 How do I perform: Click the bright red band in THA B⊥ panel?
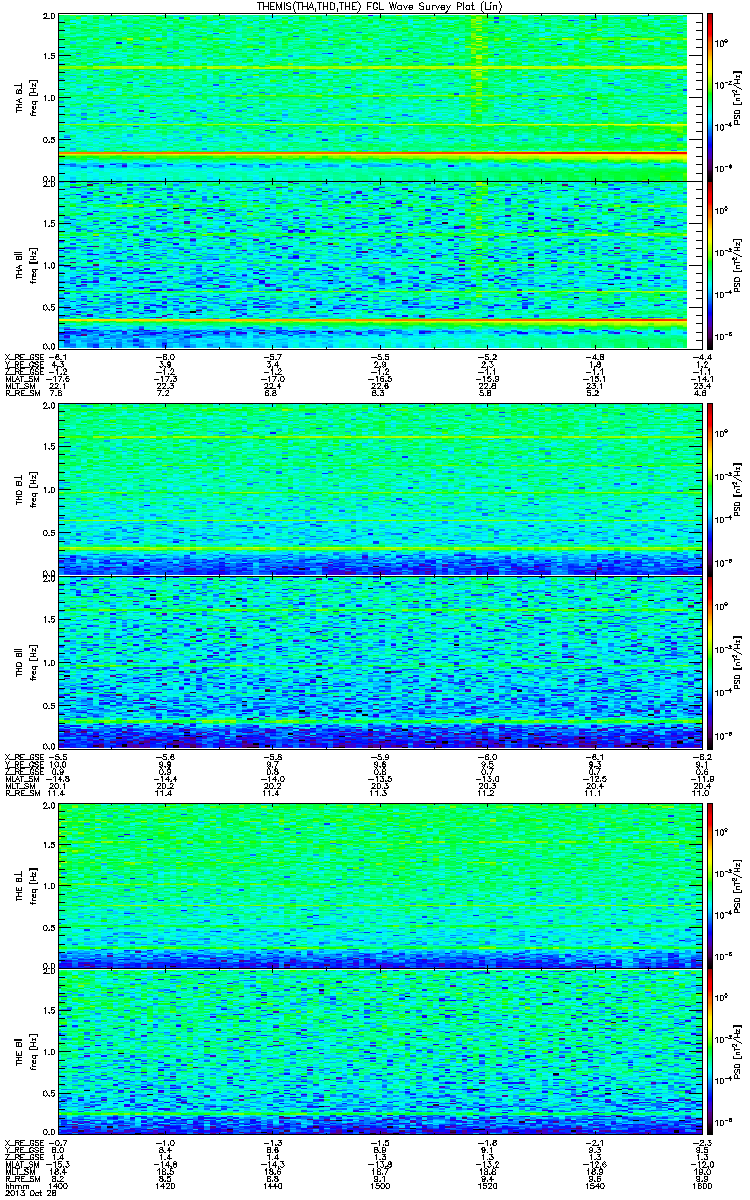point(374,155)
